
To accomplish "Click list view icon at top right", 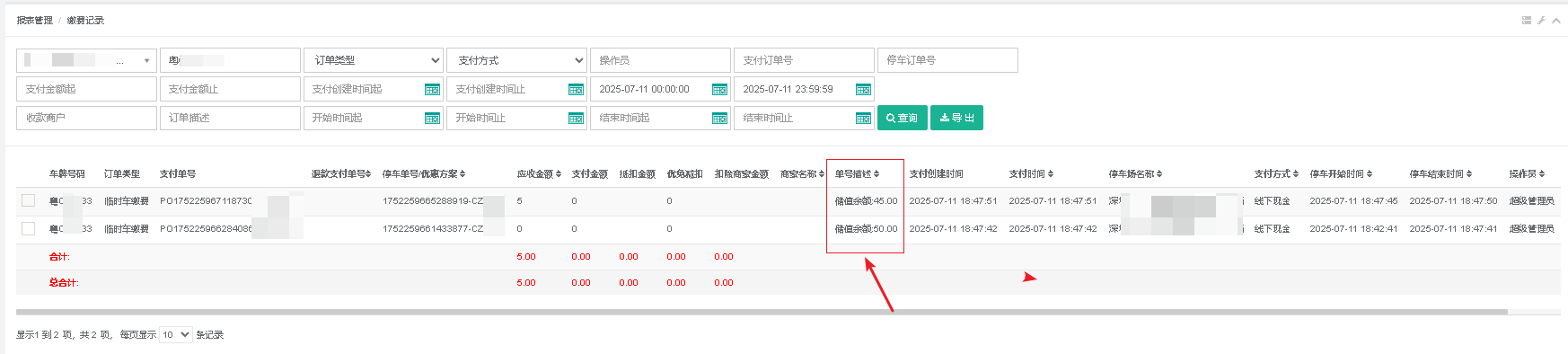I will 1527,20.
